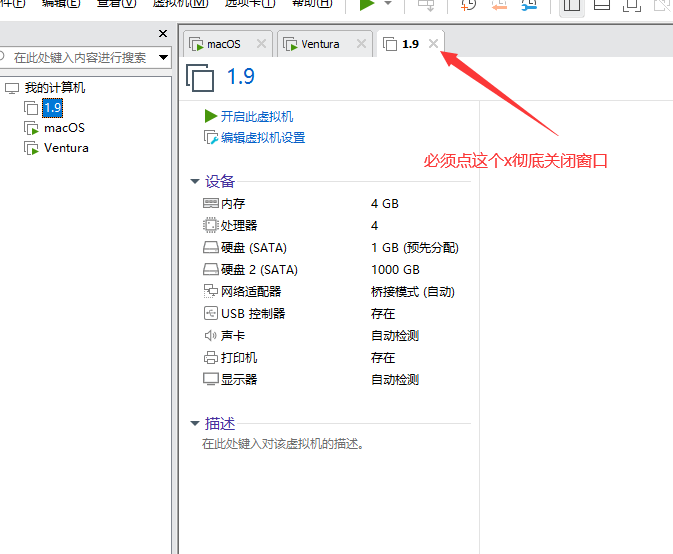Collapse the 设备 section
The image size is (673, 554).
coord(195,182)
